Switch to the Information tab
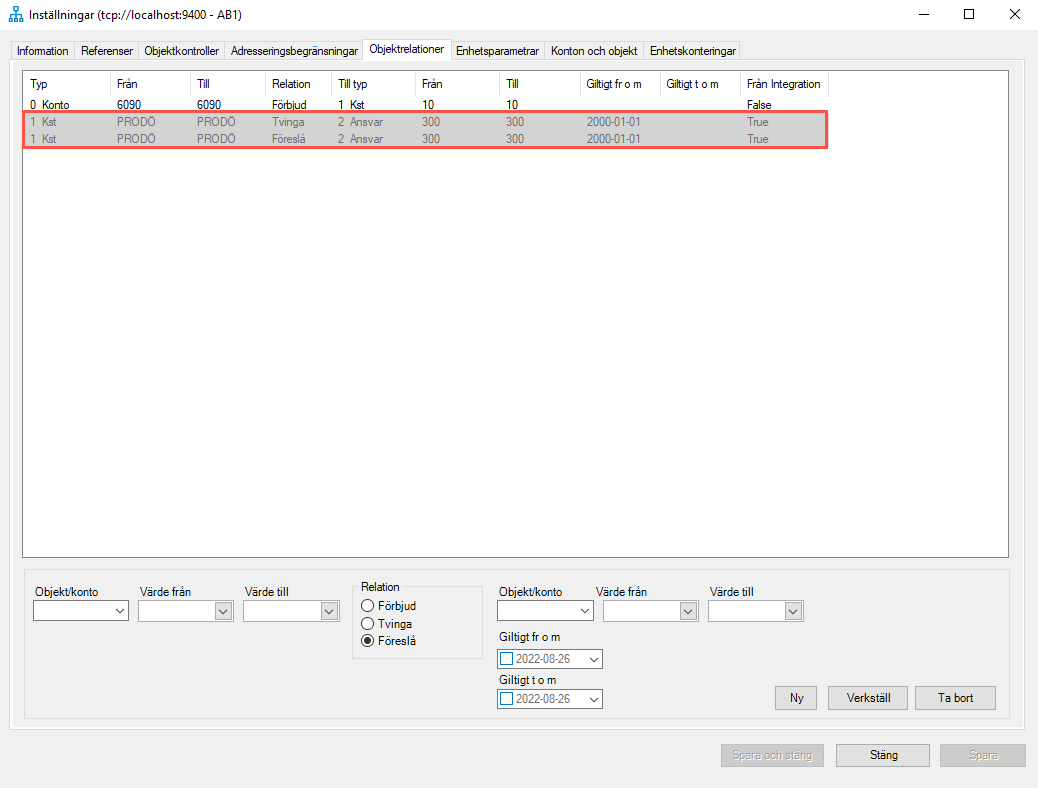 tap(42, 49)
